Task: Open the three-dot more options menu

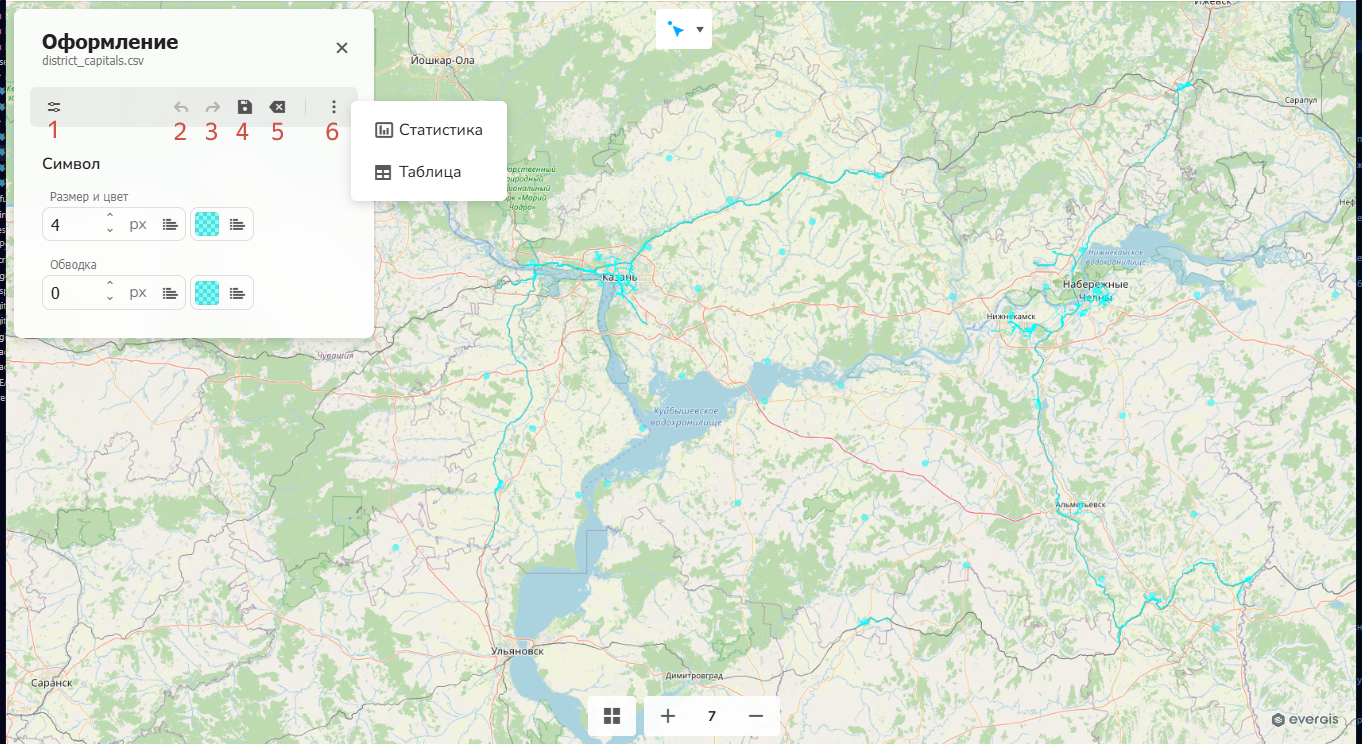Action: coord(334,107)
